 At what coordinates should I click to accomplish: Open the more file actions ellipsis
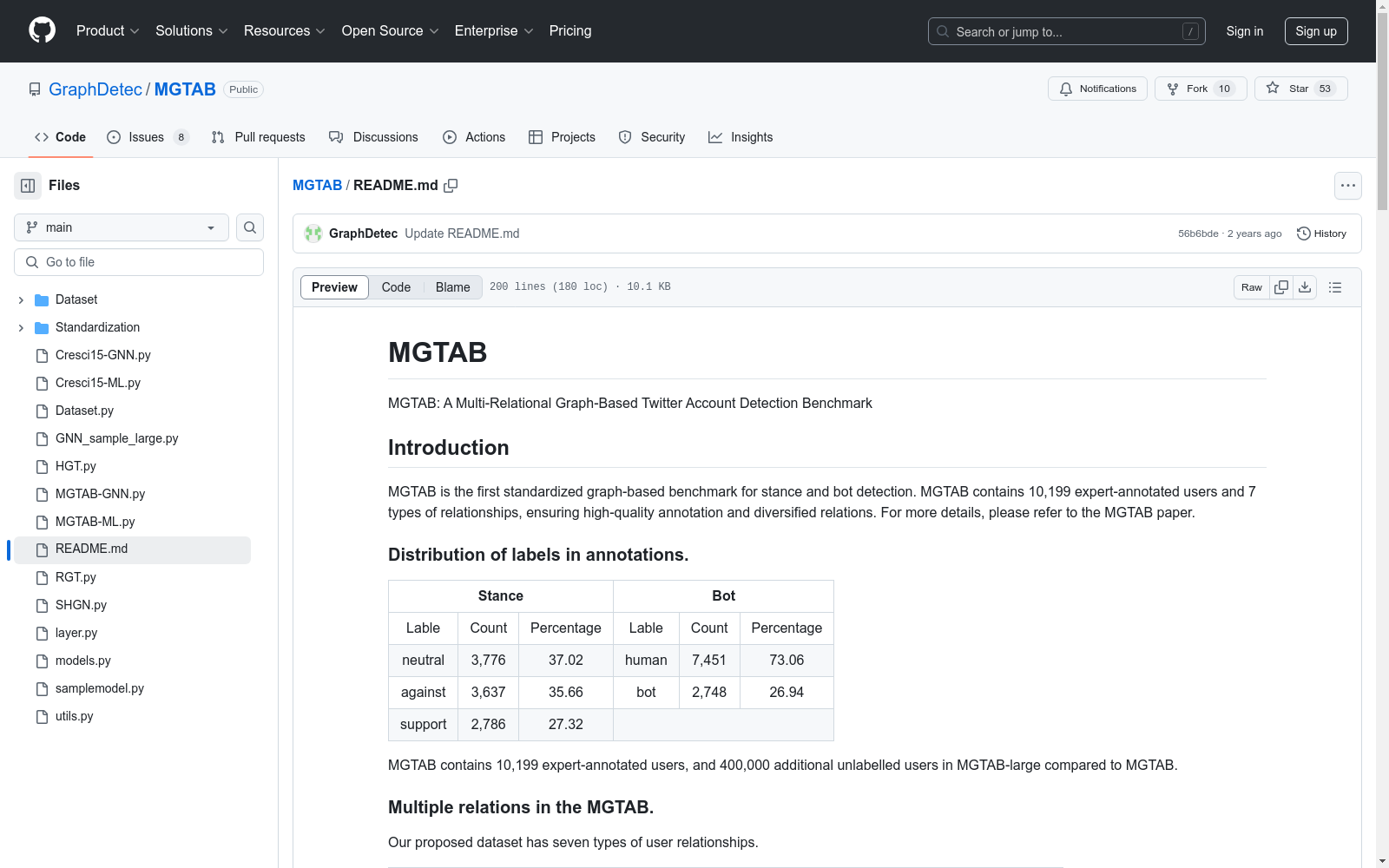tap(1347, 185)
